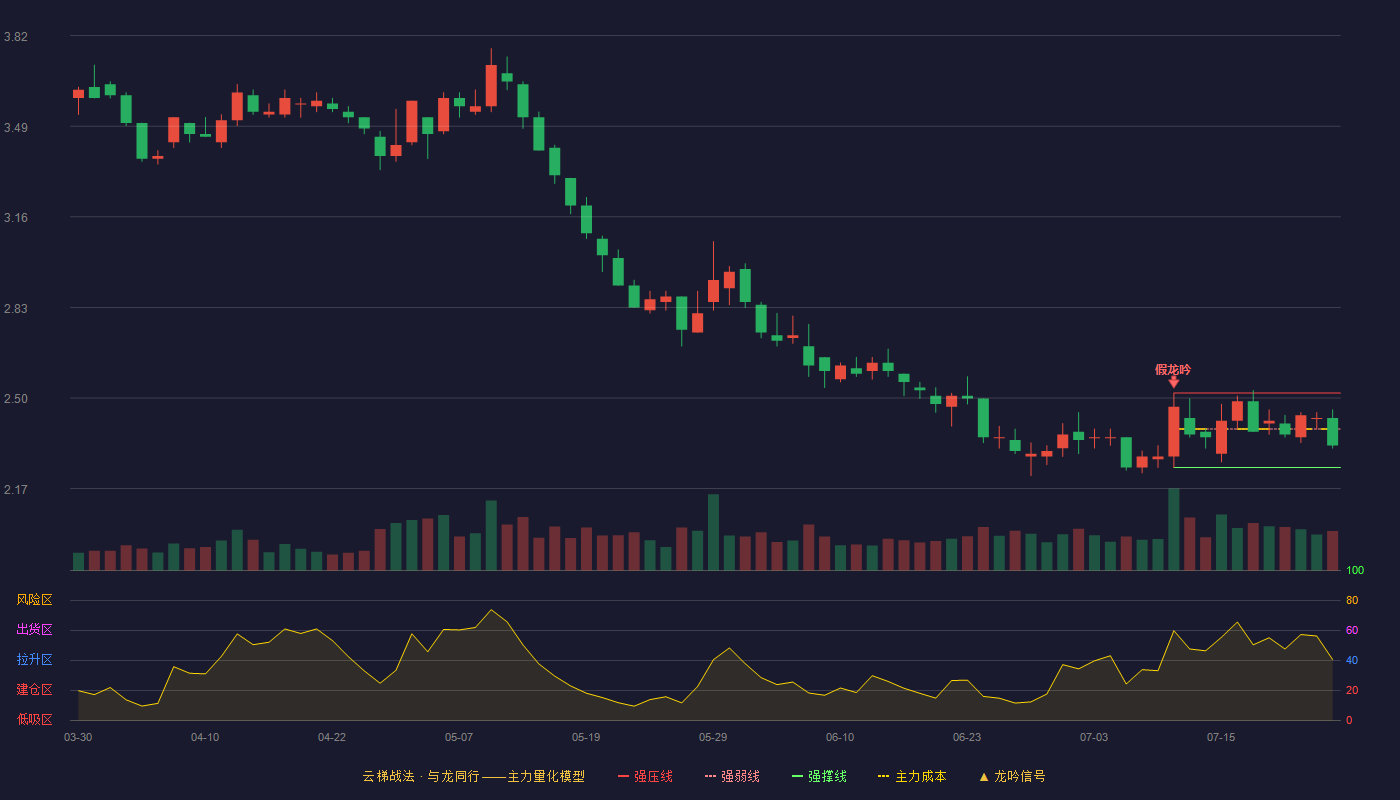Click the 假龙吟 annotation label
Viewport: 1400px width, 800px height.
coord(1173,369)
